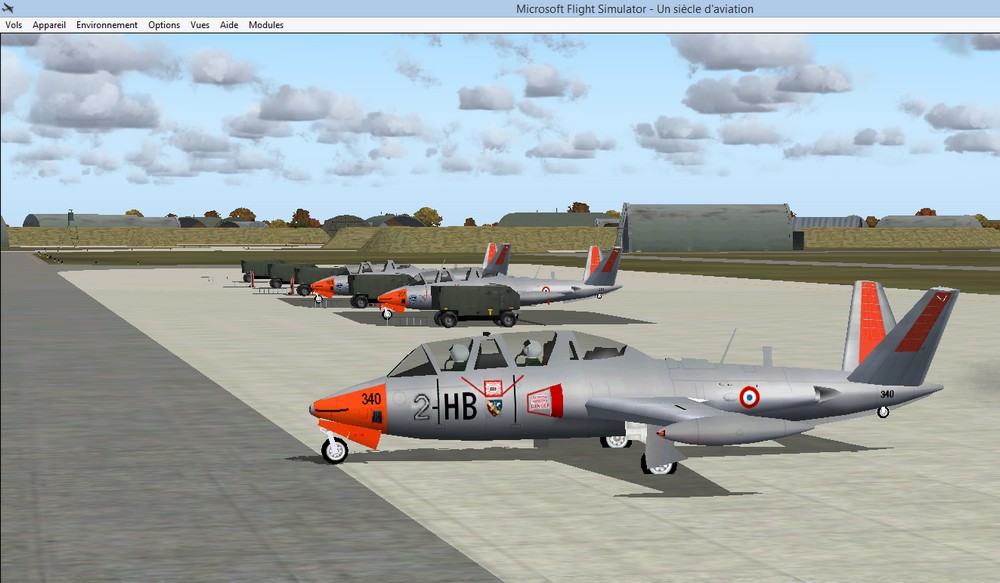The height and width of the screenshot is (583, 1000).
Task: Open the Options menu
Action: [164, 25]
